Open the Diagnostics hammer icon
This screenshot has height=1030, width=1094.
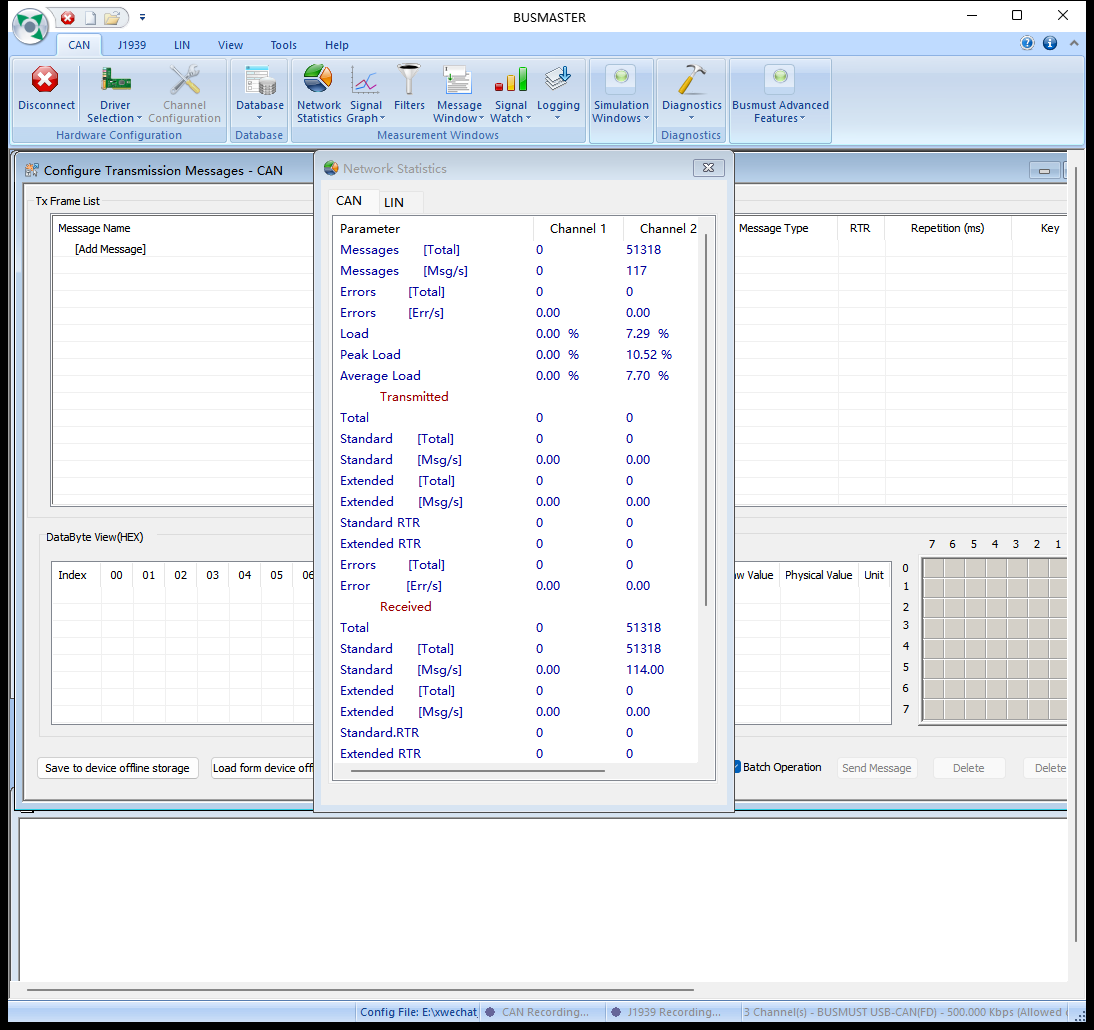click(691, 79)
